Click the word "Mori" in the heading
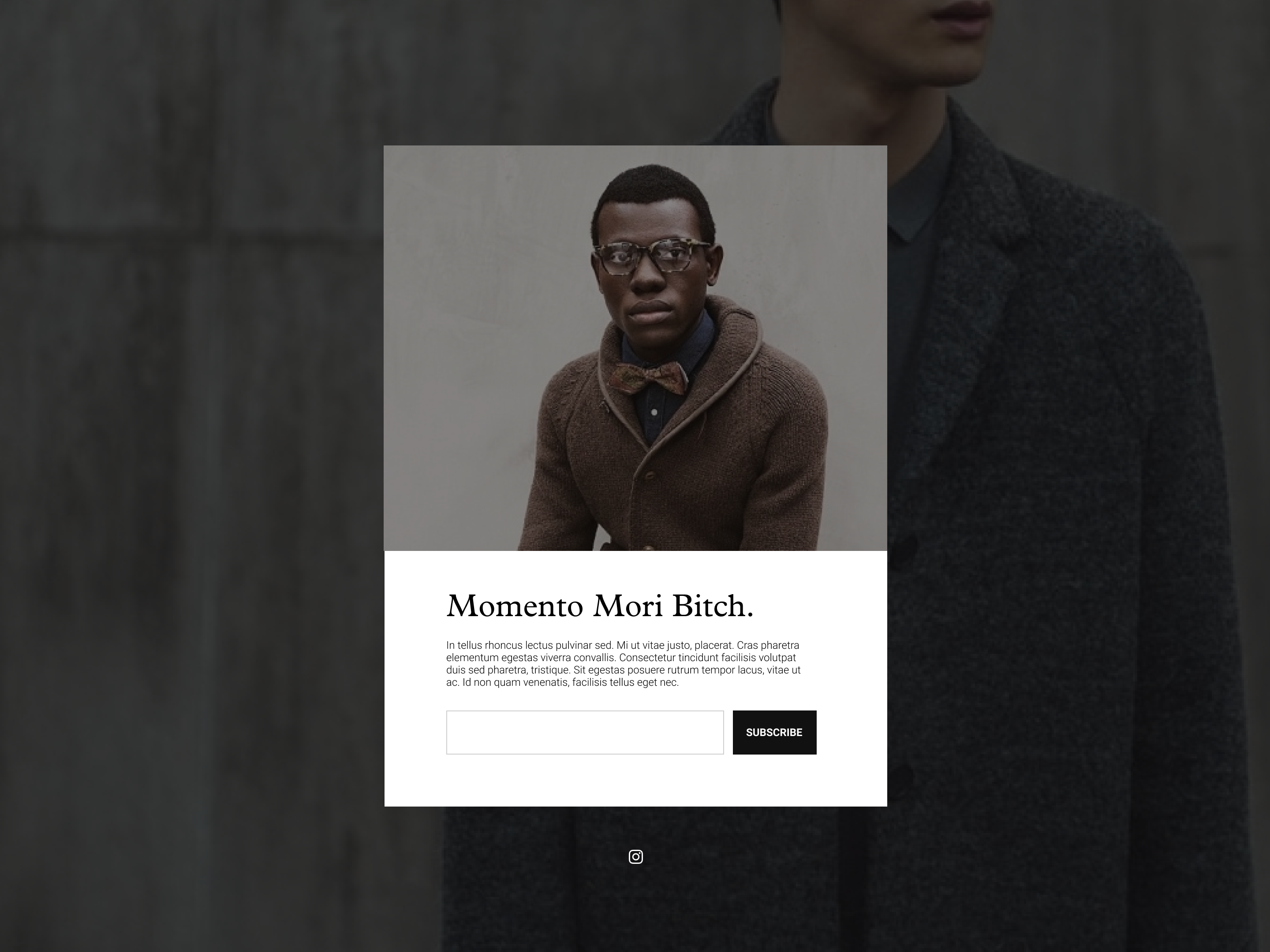This screenshot has height=952, width=1270. coord(628,606)
